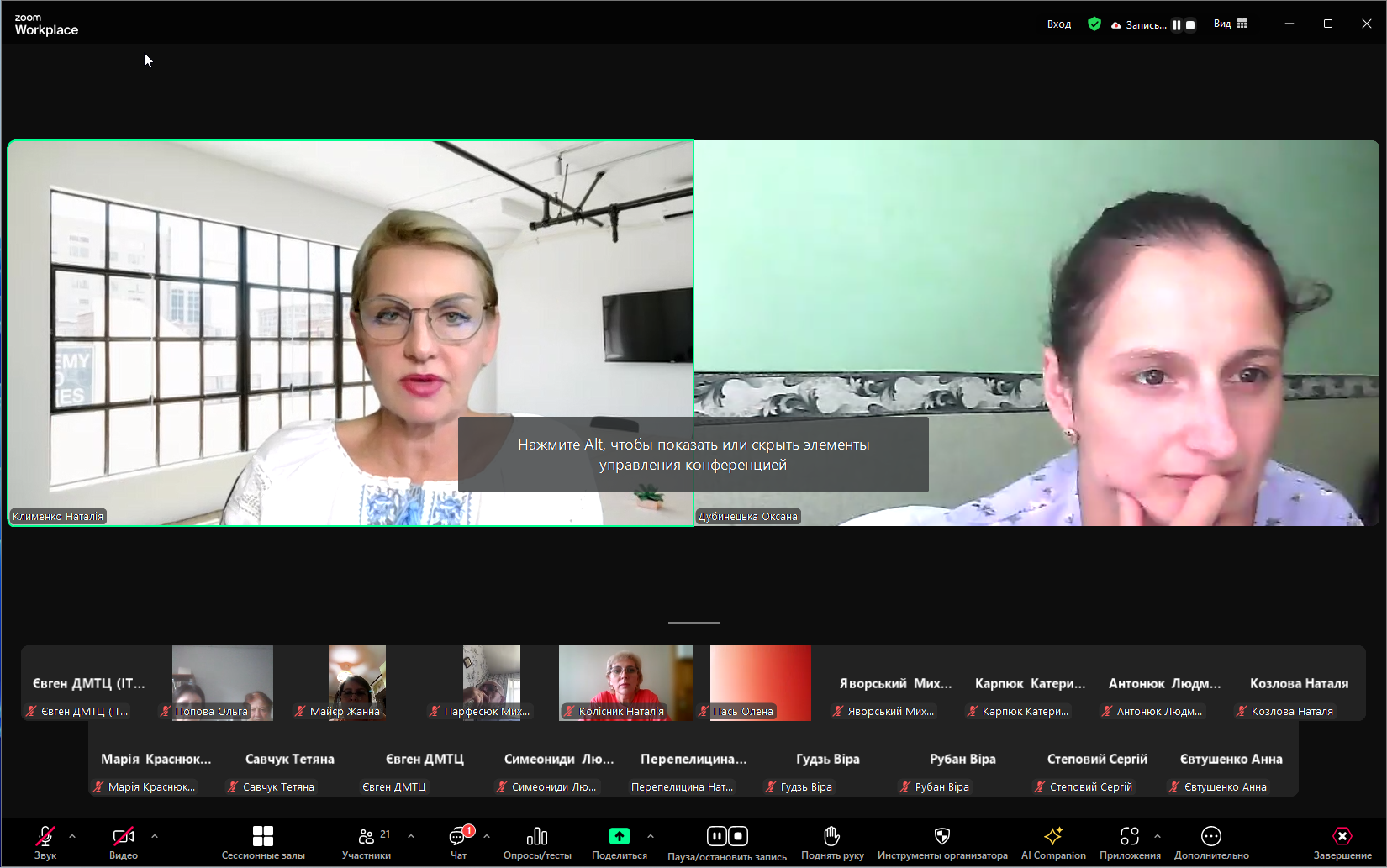The height and width of the screenshot is (868, 1387).
Task: Click the Завершение (End) meeting button
Action: click(1342, 836)
